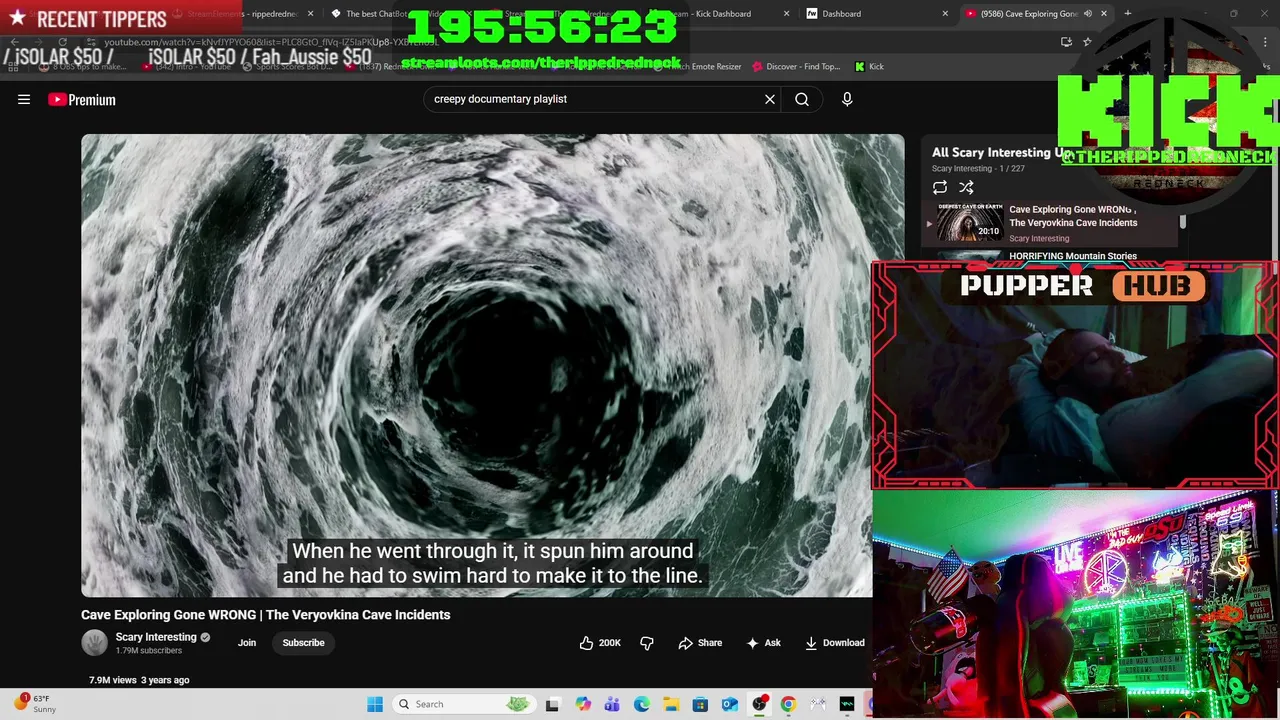This screenshot has width=1280, height=720.
Task: Download the video
Action: click(x=835, y=643)
